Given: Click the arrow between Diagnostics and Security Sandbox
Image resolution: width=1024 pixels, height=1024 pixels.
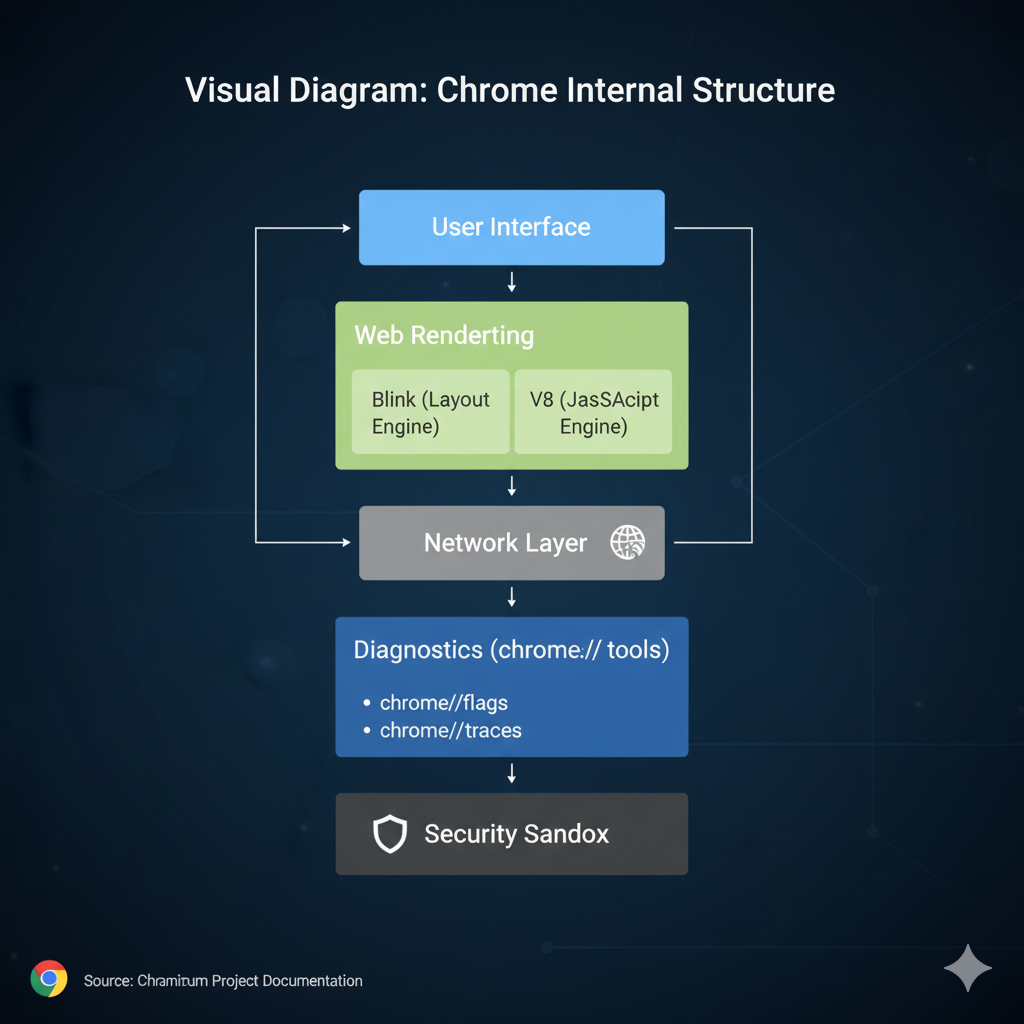Looking at the screenshot, I should [511, 773].
